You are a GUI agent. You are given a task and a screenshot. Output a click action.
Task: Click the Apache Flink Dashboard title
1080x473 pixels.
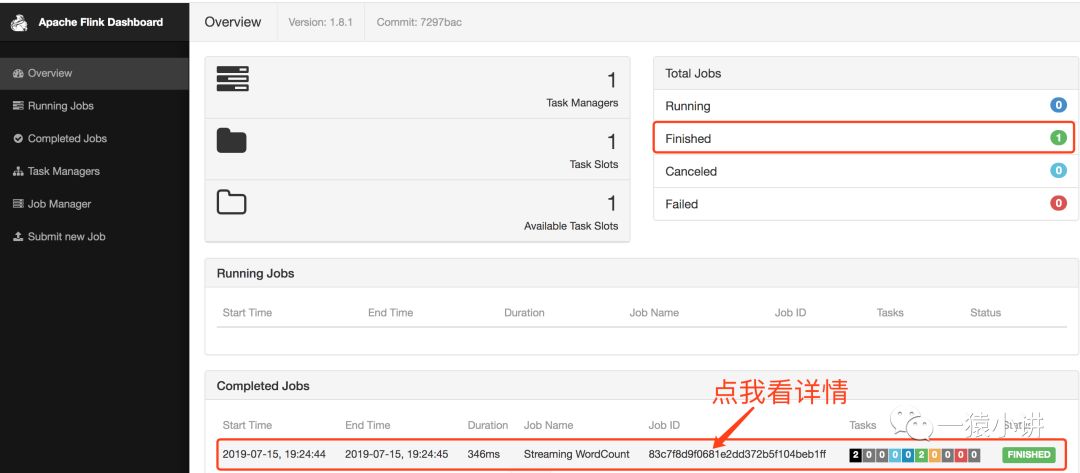point(101,22)
